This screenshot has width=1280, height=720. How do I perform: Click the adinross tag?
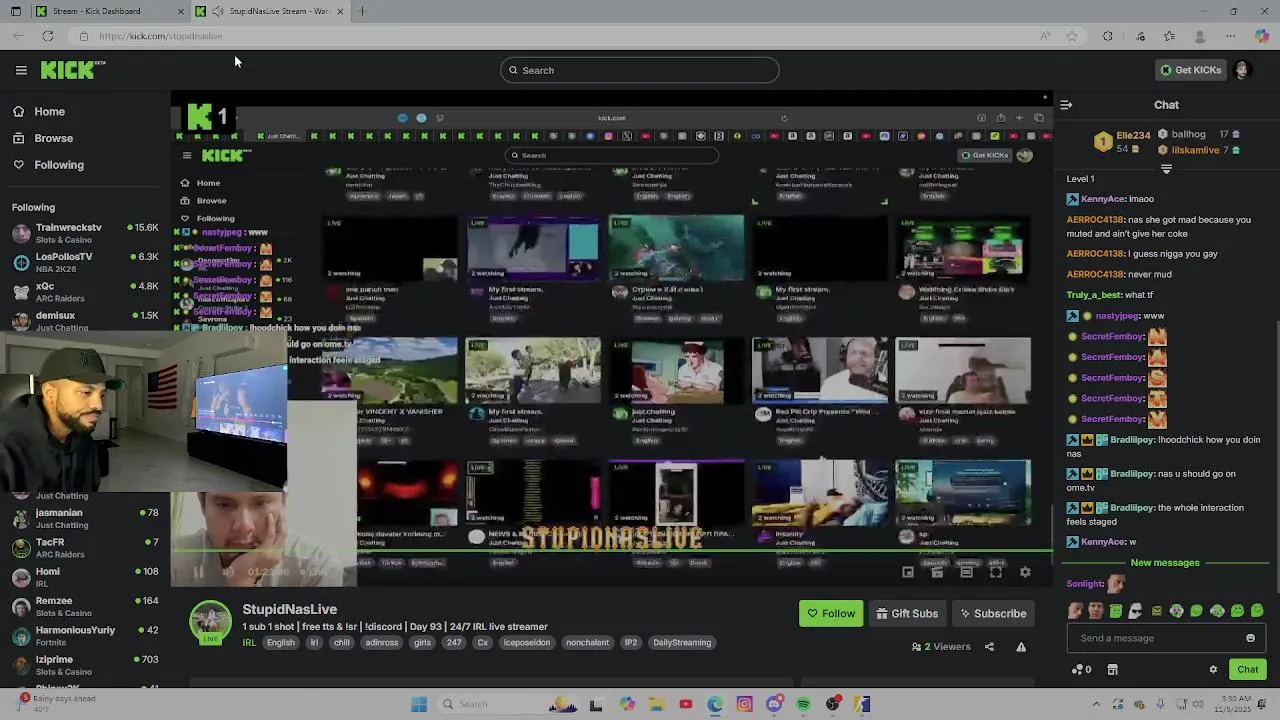[382, 643]
